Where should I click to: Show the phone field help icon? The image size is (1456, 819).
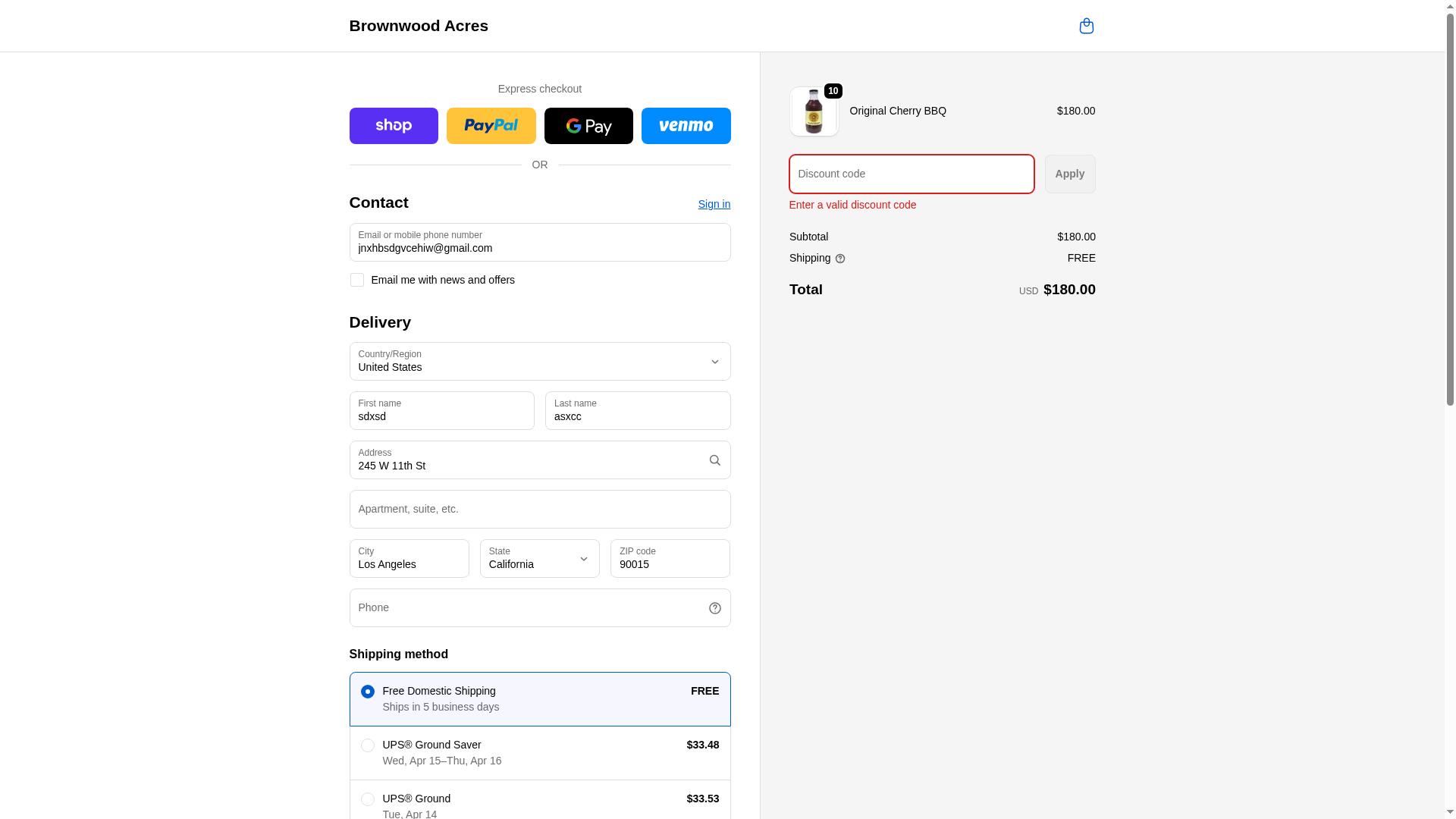tap(714, 608)
